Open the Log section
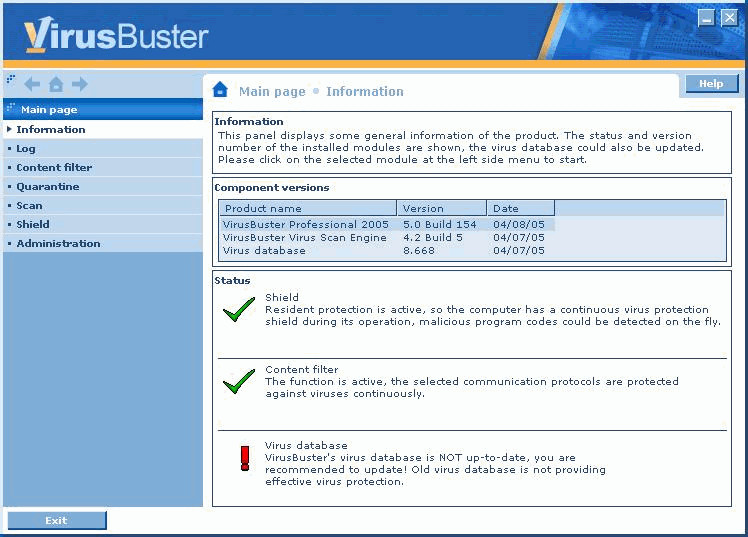The width and height of the screenshot is (748, 537). click(x=103, y=148)
